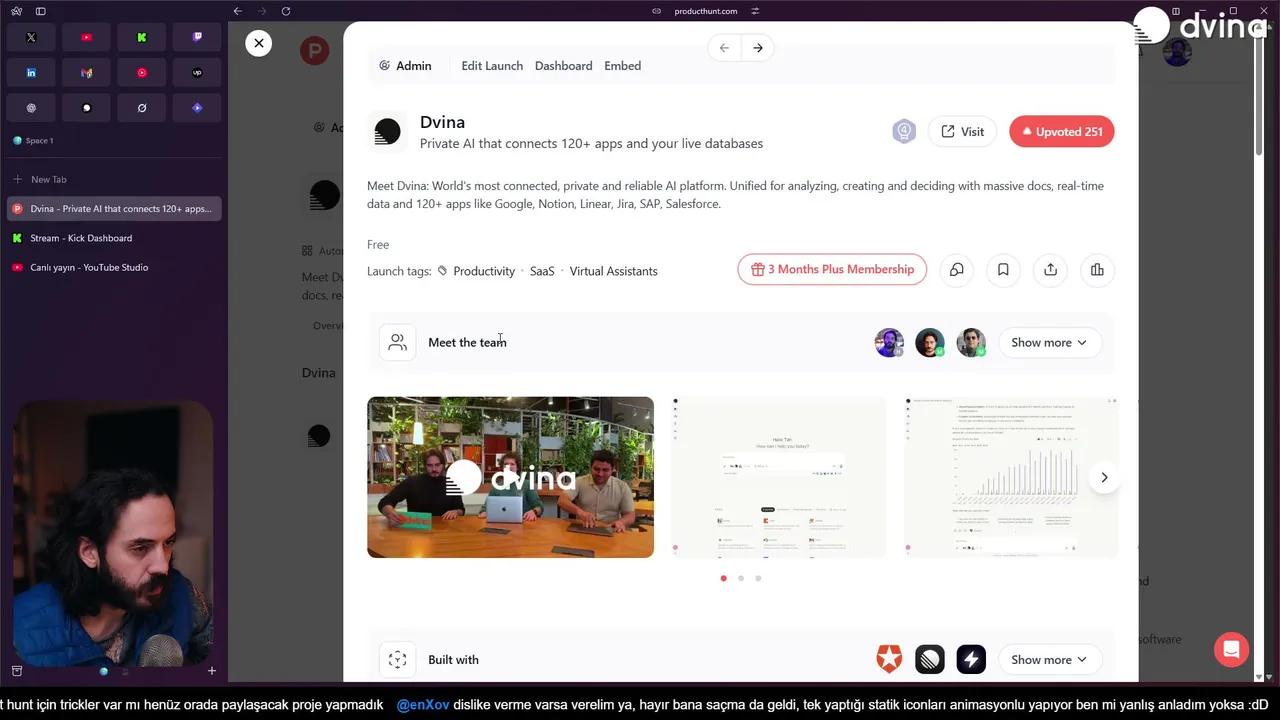The height and width of the screenshot is (720, 1280).
Task: Click the striped circle built-with icon
Action: pos(930,659)
